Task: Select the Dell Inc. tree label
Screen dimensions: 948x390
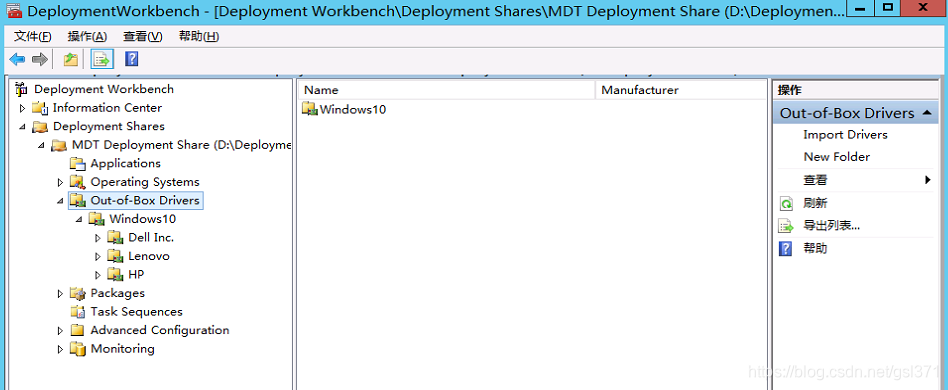Action: click(x=151, y=238)
